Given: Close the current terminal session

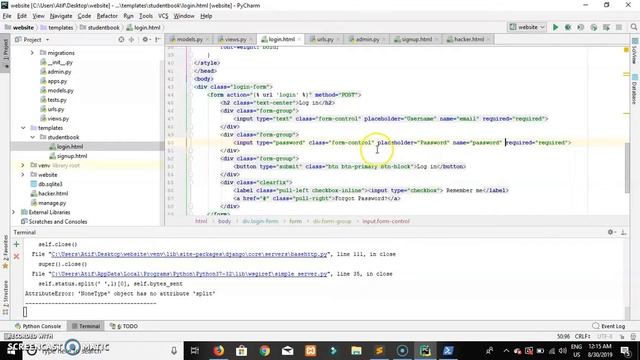Looking at the screenshot, I should [x=16, y=256].
